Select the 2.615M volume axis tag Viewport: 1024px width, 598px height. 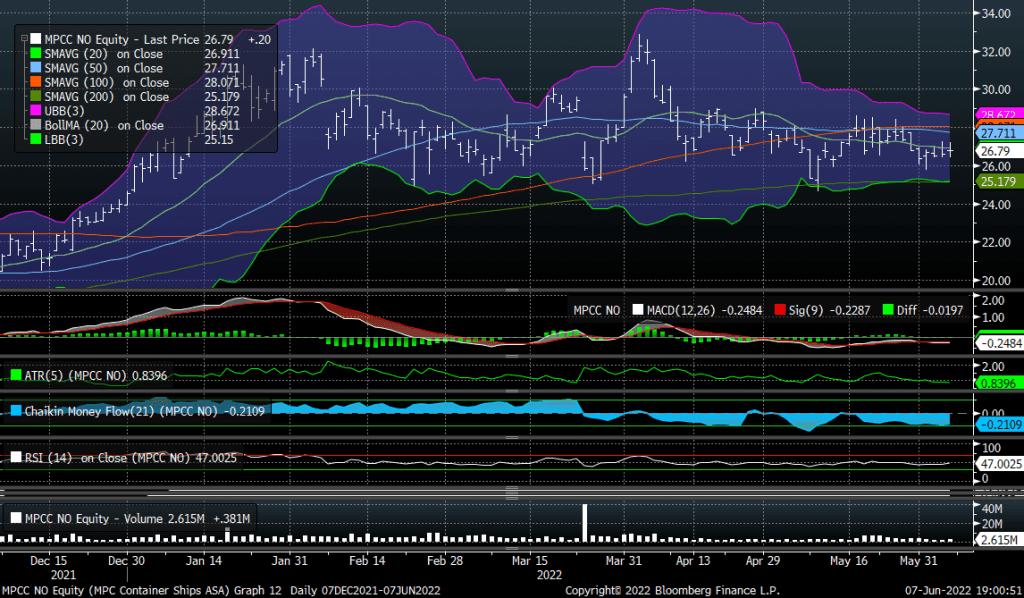coord(999,540)
